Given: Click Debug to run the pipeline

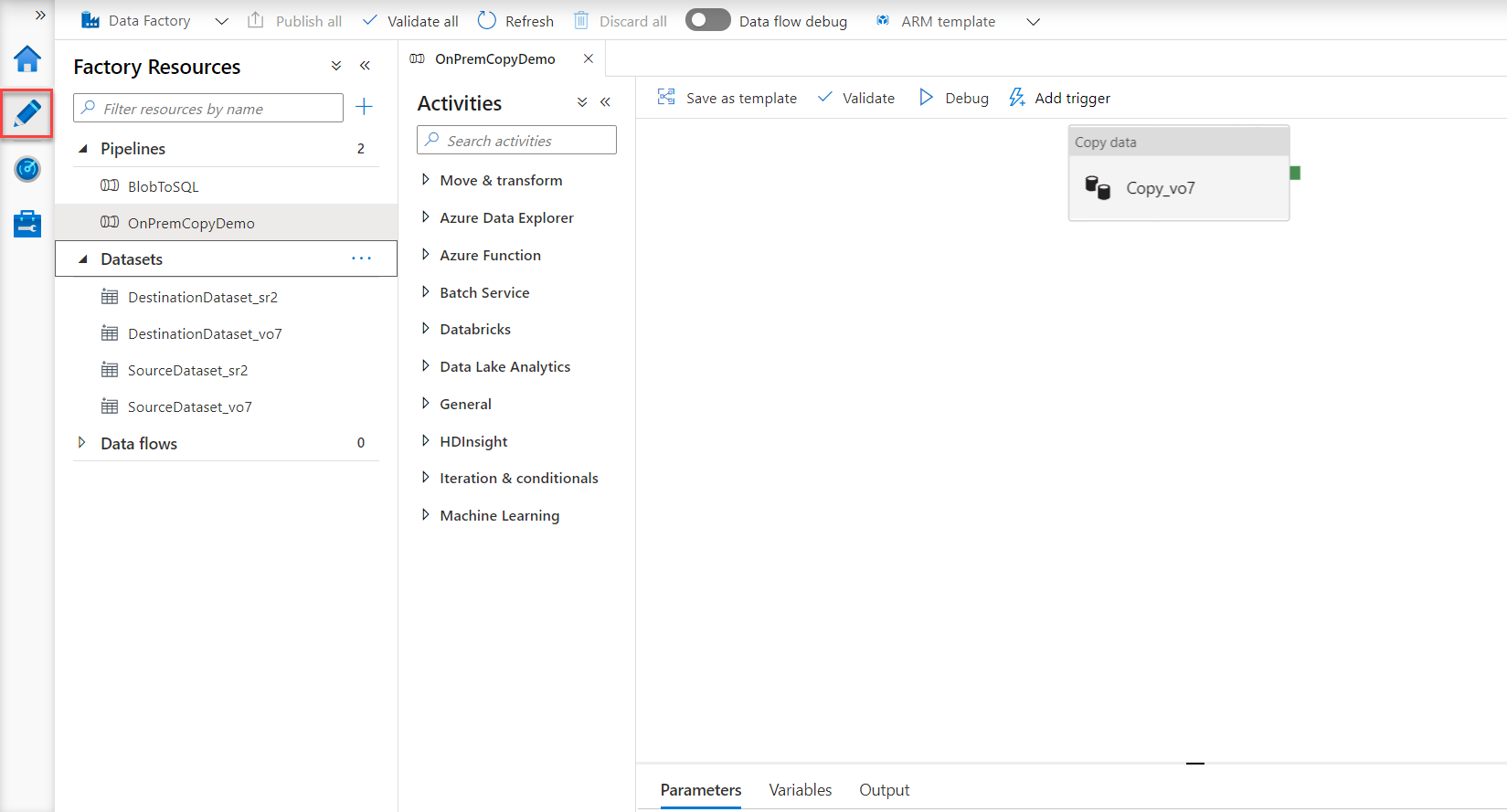Looking at the screenshot, I should 953,98.
